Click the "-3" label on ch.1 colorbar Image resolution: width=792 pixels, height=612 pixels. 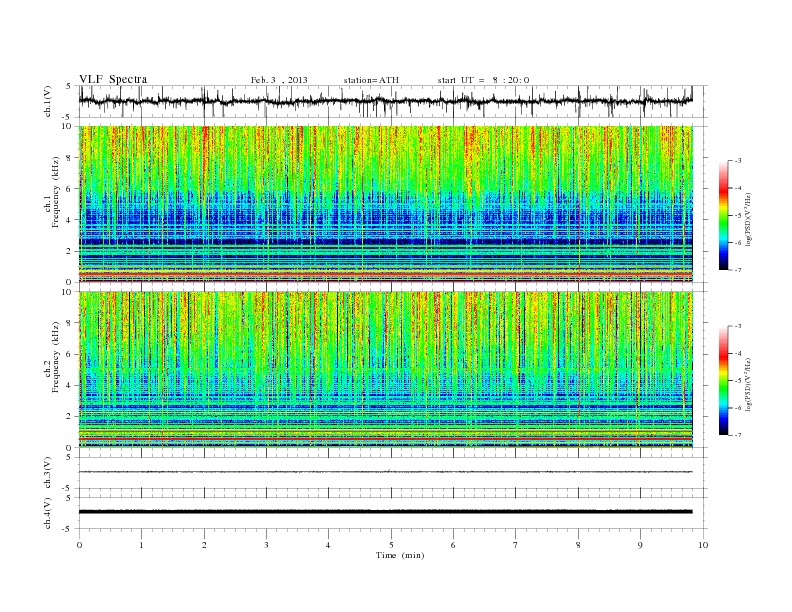738,161
